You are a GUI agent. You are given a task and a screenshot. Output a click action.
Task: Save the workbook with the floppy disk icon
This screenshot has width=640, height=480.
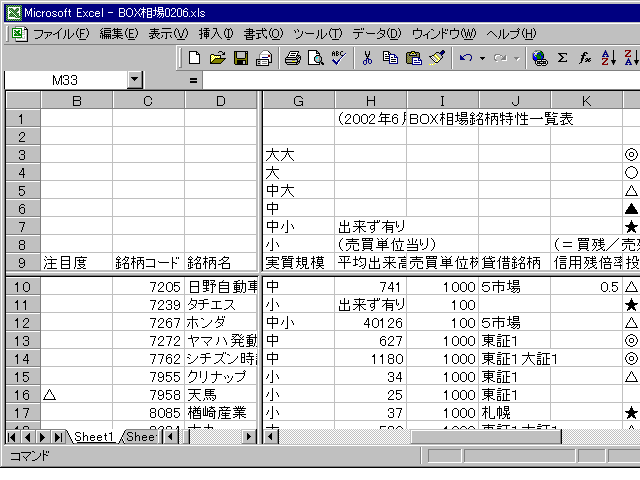coord(241,58)
